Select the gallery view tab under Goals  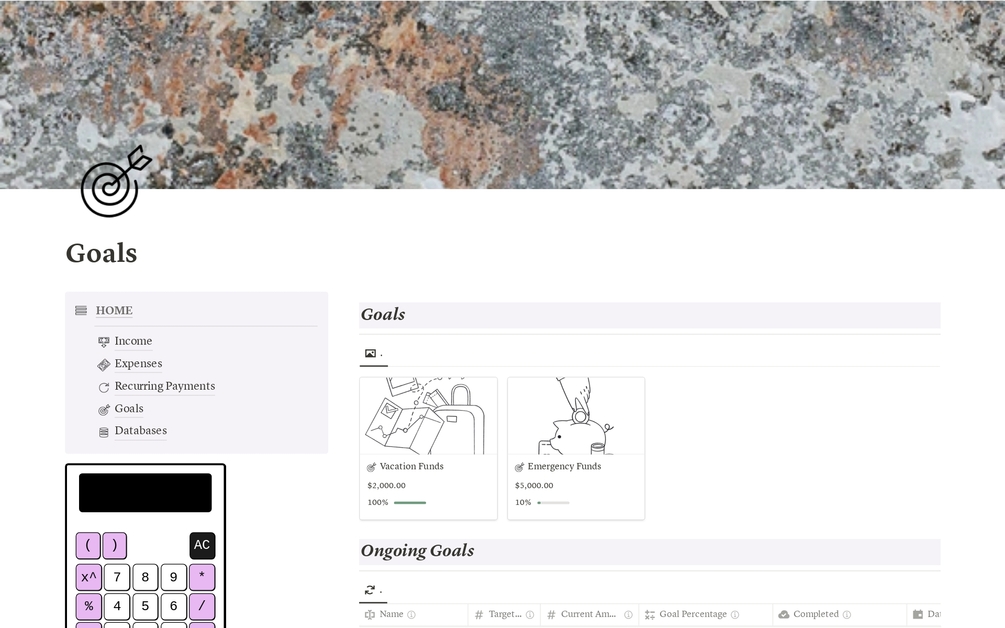click(374, 354)
